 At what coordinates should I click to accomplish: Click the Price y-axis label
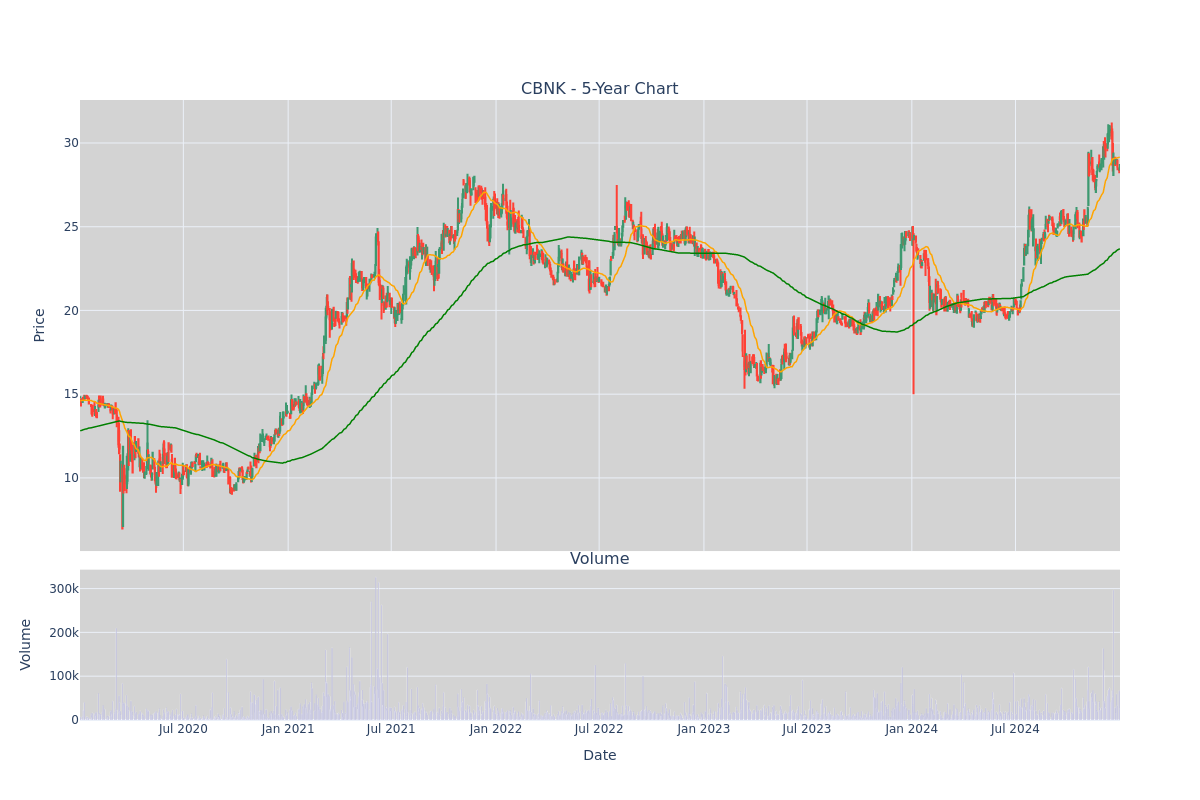tap(40, 325)
